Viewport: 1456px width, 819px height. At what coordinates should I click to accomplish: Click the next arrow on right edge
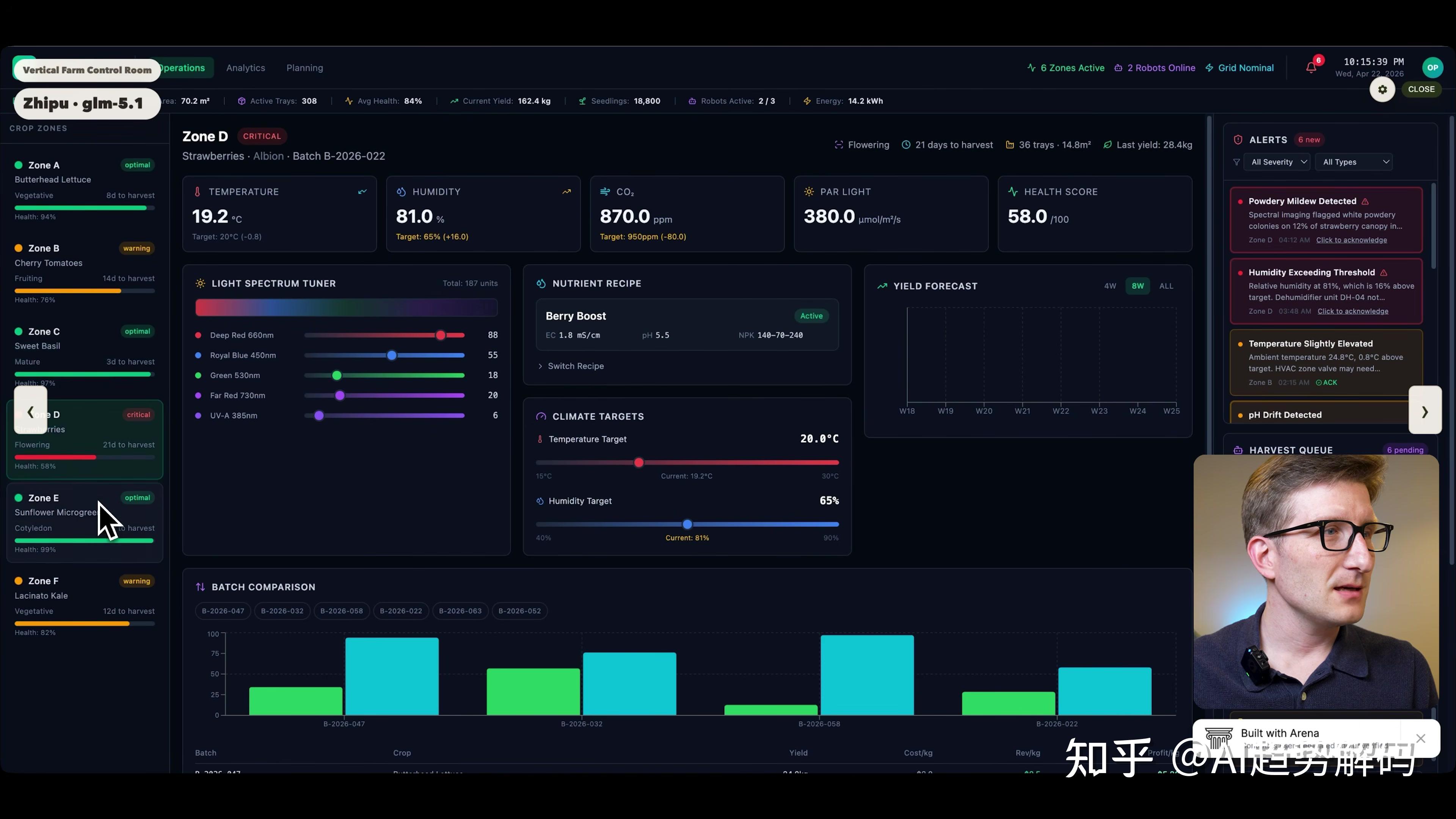(x=1425, y=410)
